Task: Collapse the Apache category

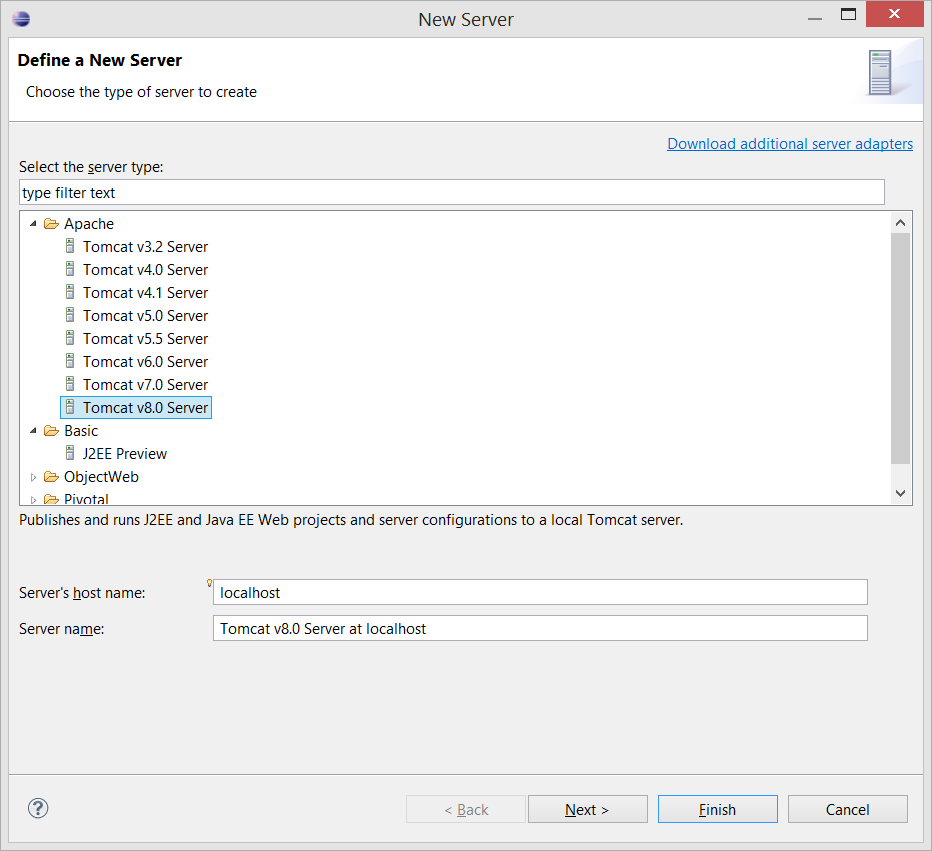Action: [x=33, y=224]
